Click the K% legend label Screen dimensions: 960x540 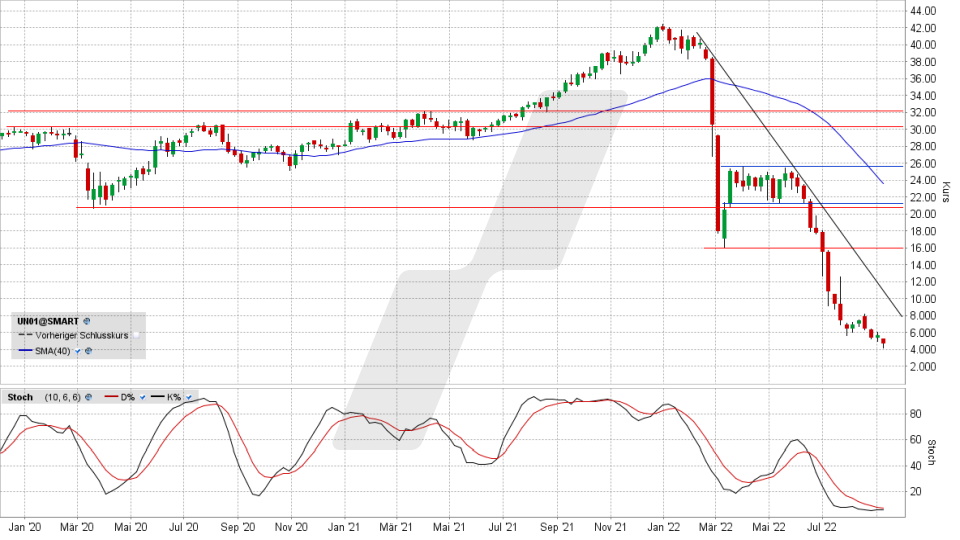click(x=174, y=397)
